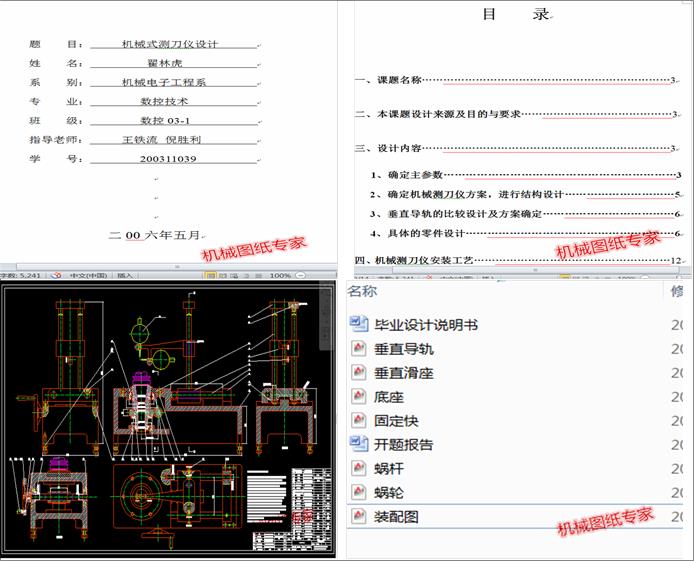Click contents entry 二、本课题设计来源及目的与要求

(x=517, y=114)
